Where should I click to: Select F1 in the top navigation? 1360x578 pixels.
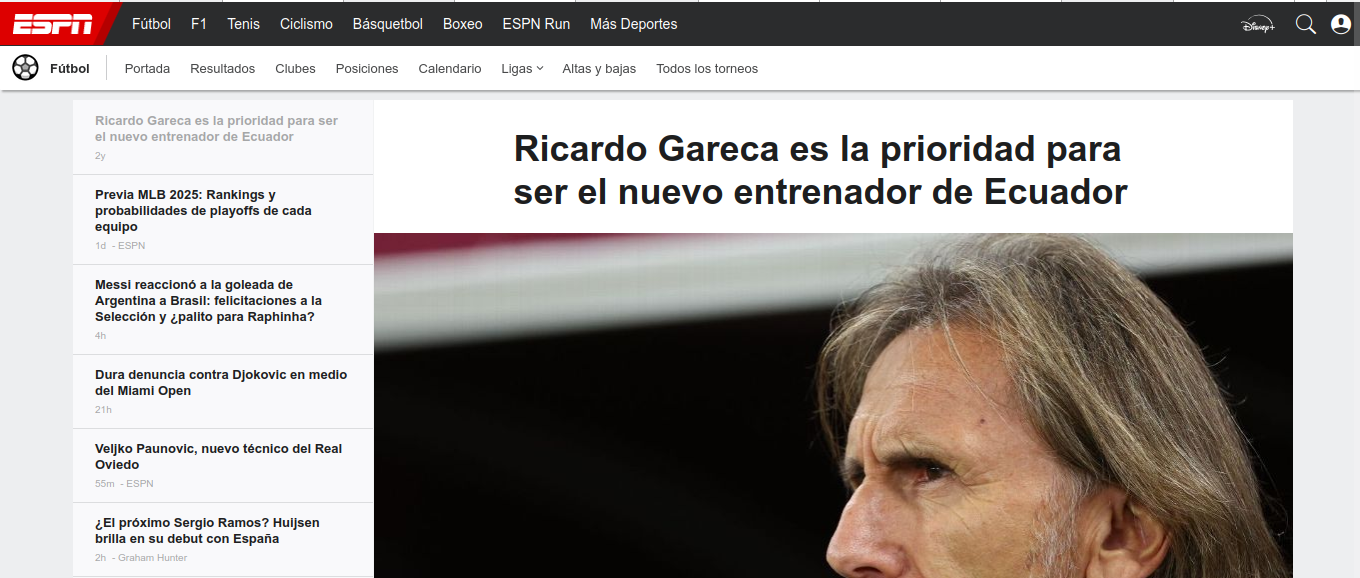[199, 24]
